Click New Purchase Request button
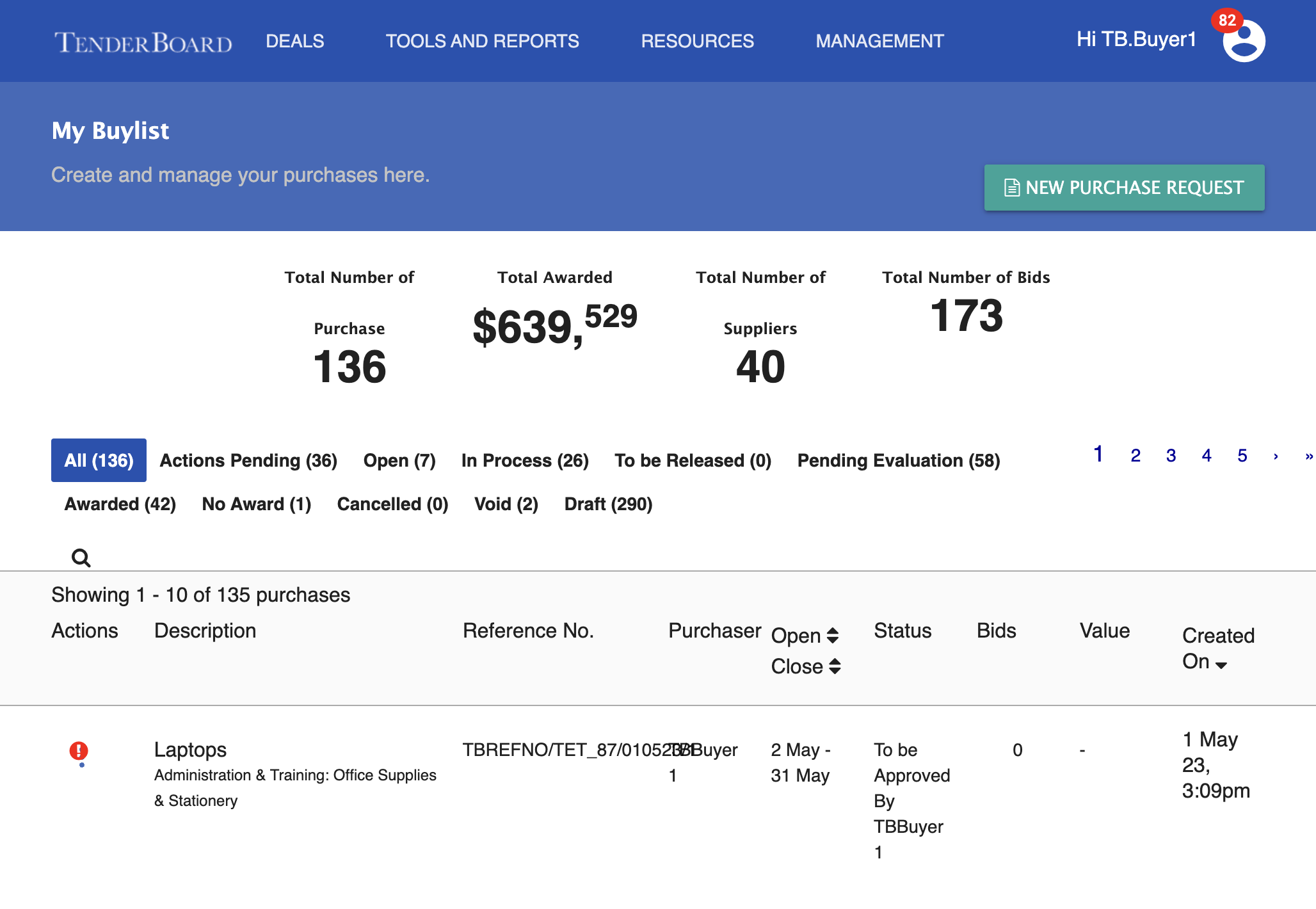The image size is (1316, 909). [x=1124, y=188]
